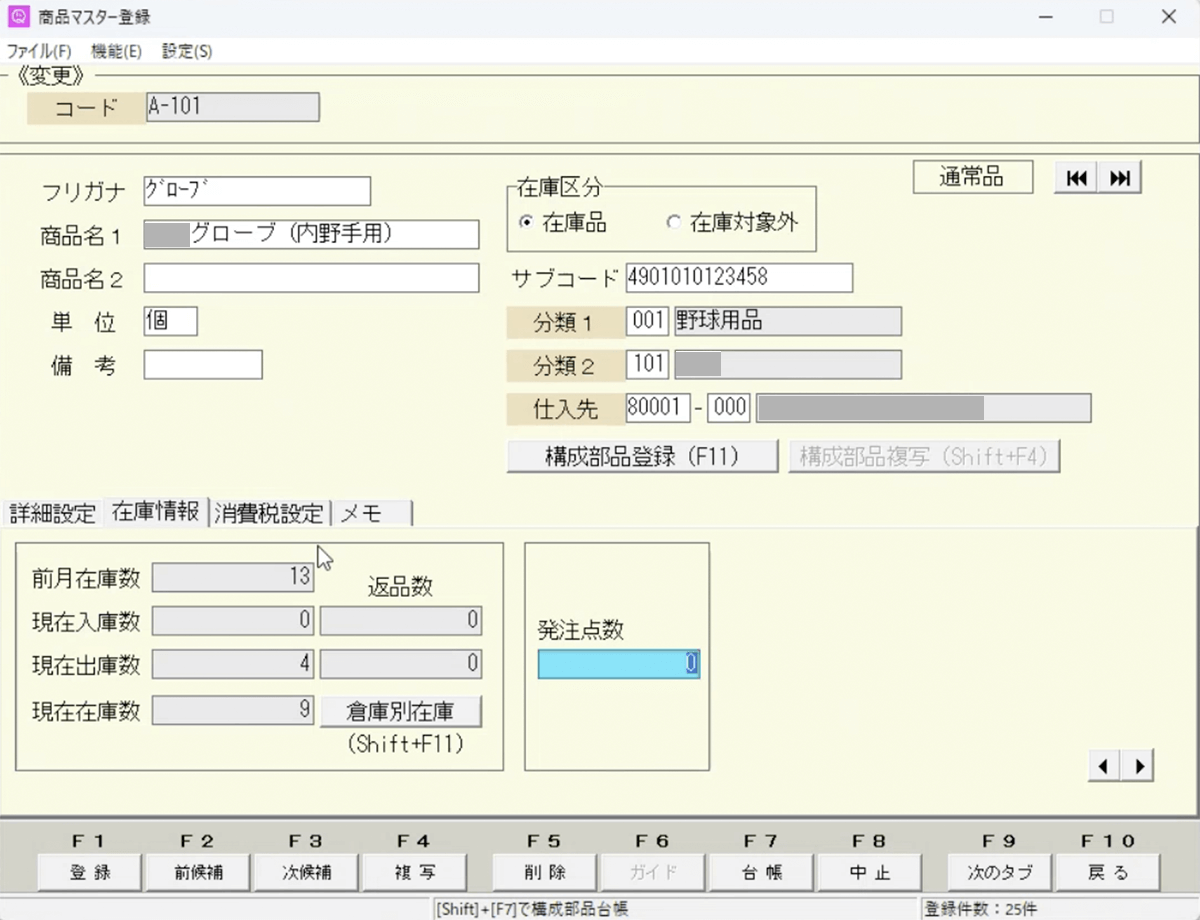Click the サブコード input field
The image size is (1200, 920).
point(739,277)
